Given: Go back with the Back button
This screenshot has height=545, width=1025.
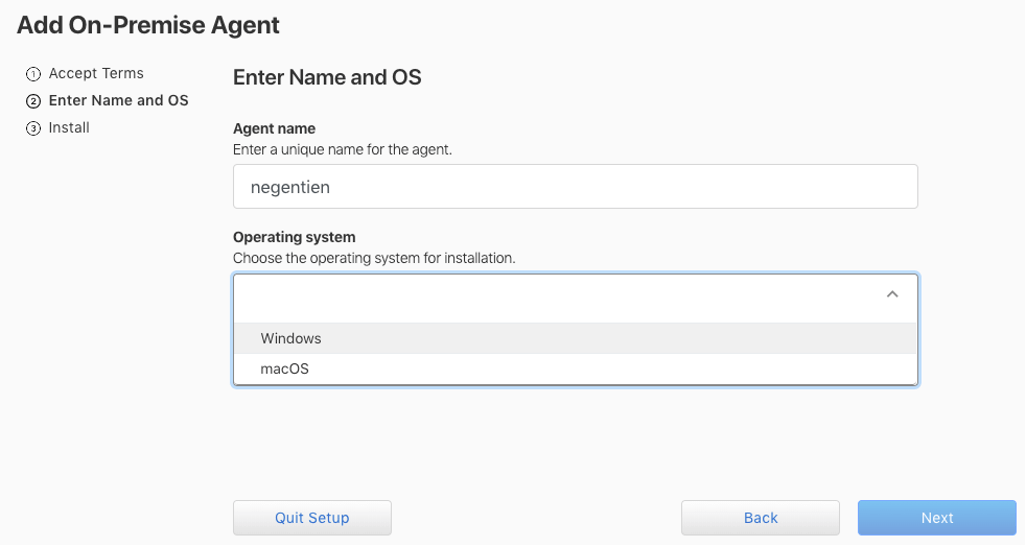Looking at the screenshot, I should (760, 518).
